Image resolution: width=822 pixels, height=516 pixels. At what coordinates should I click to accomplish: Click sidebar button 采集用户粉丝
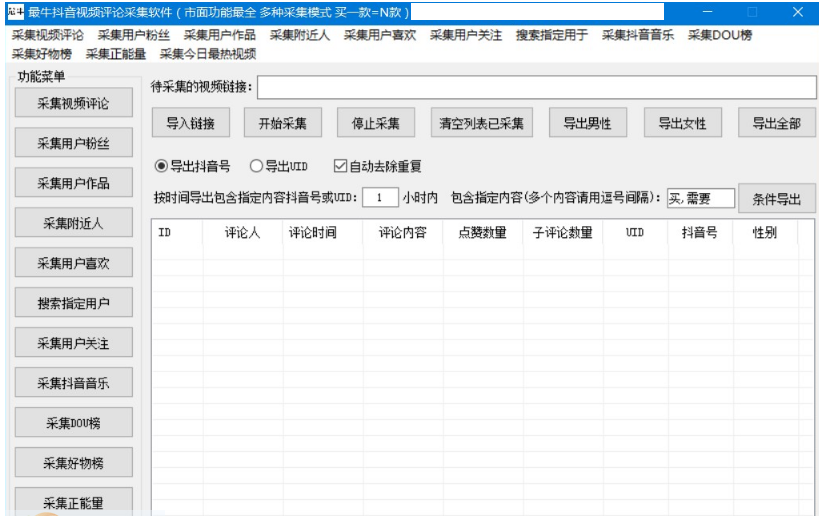coord(73,143)
